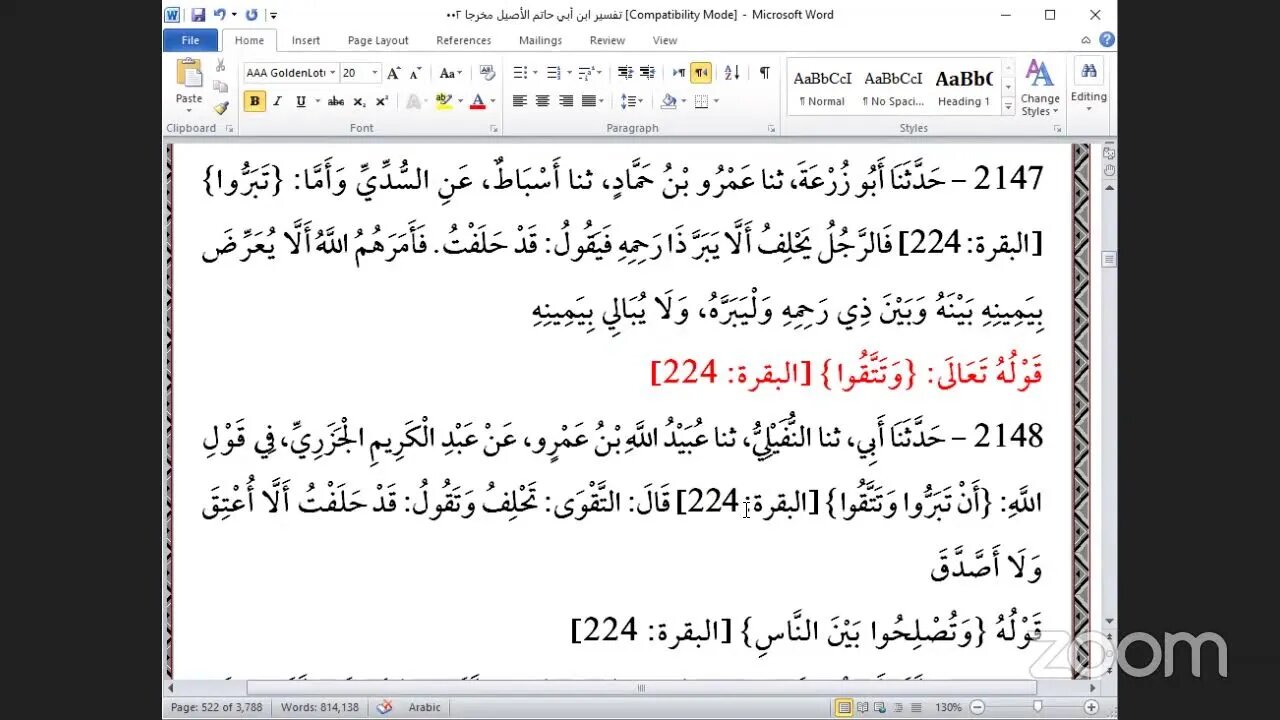Increase the paragraph indent
The image size is (1280, 720).
(647, 73)
